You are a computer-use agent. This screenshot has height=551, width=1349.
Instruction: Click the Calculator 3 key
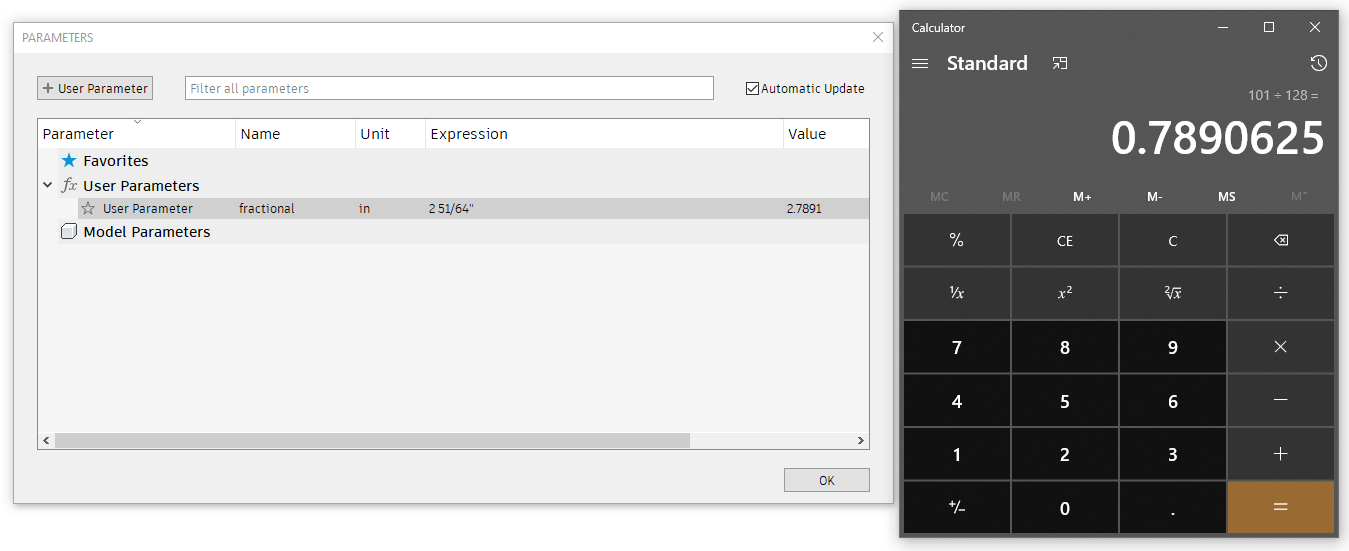[x=1173, y=454]
